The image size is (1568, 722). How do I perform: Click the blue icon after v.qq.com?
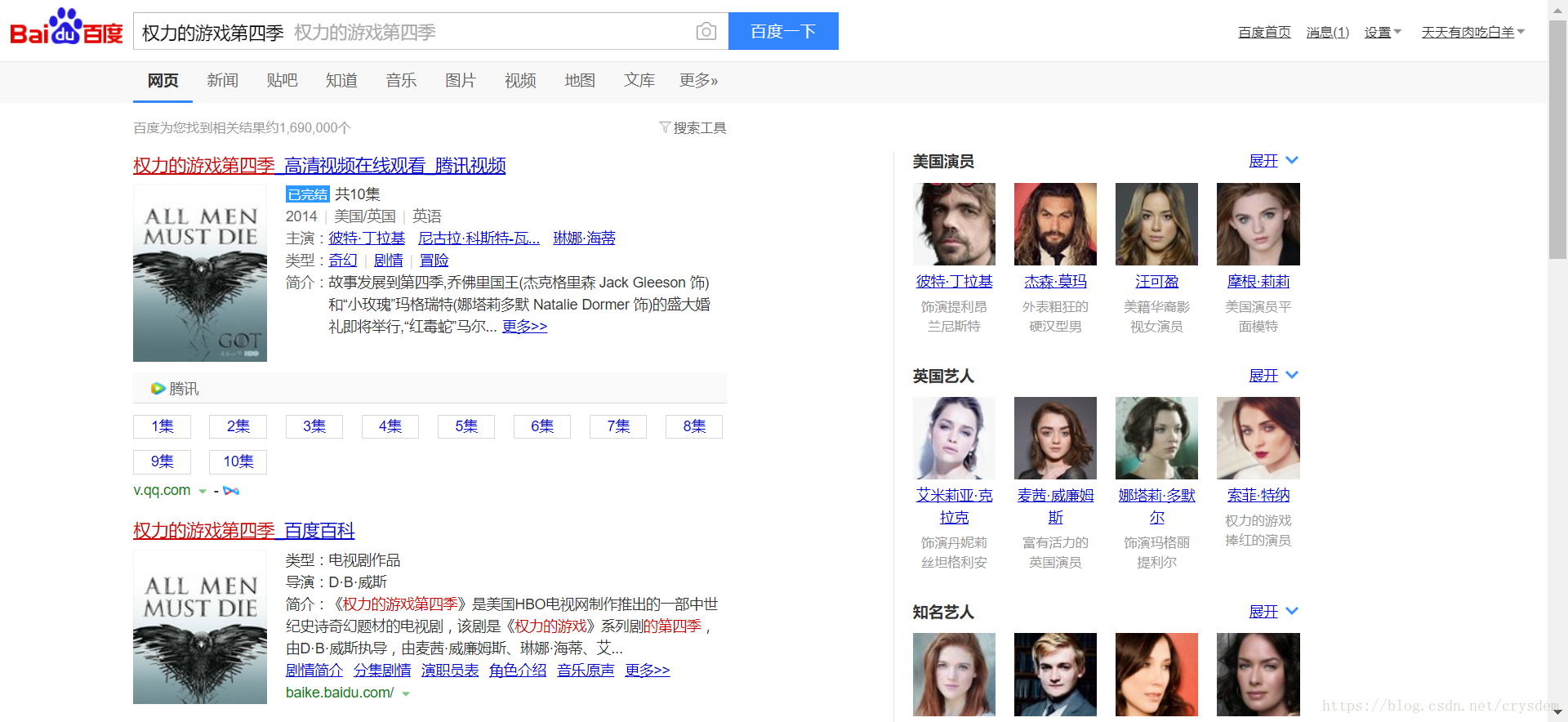pyautogui.click(x=231, y=491)
